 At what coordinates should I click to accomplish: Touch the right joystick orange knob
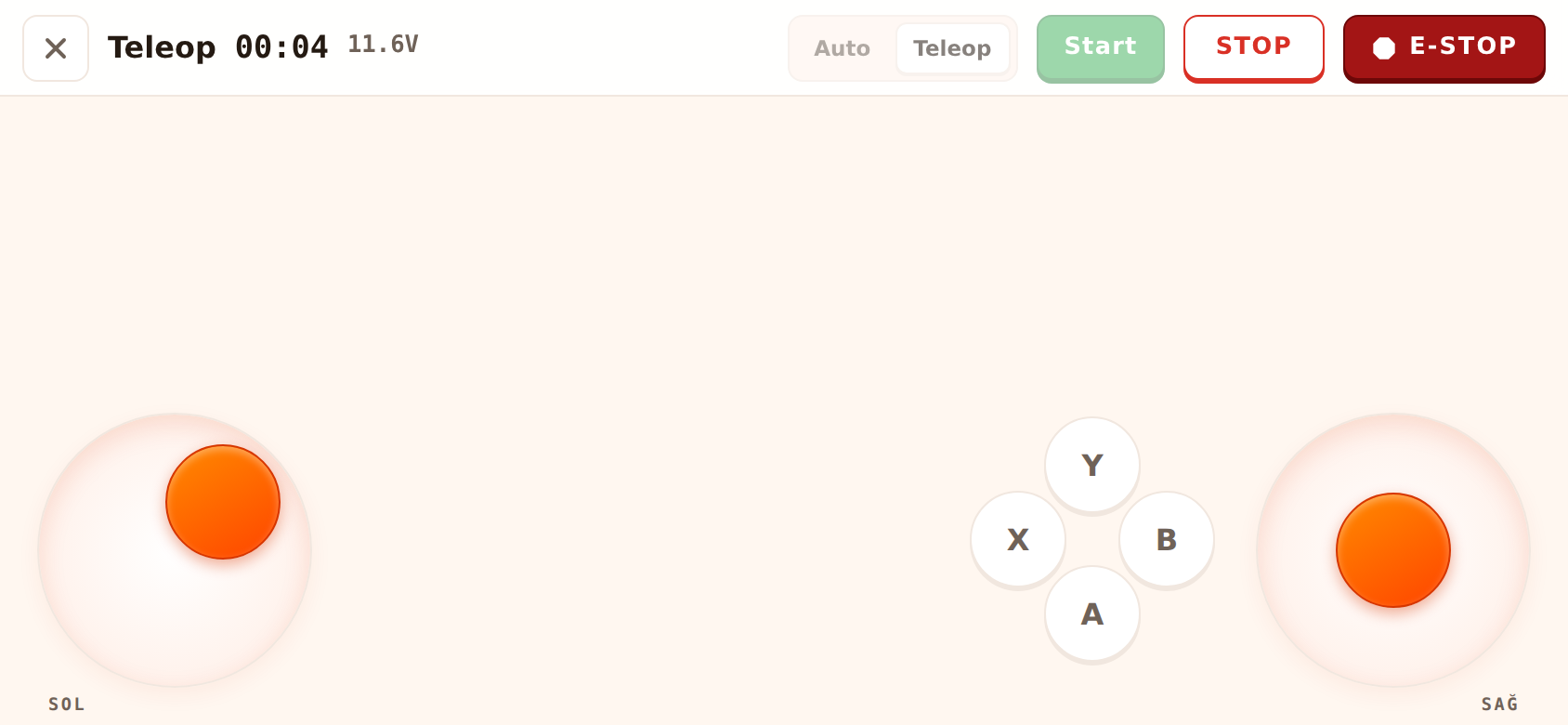[x=1393, y=550]
